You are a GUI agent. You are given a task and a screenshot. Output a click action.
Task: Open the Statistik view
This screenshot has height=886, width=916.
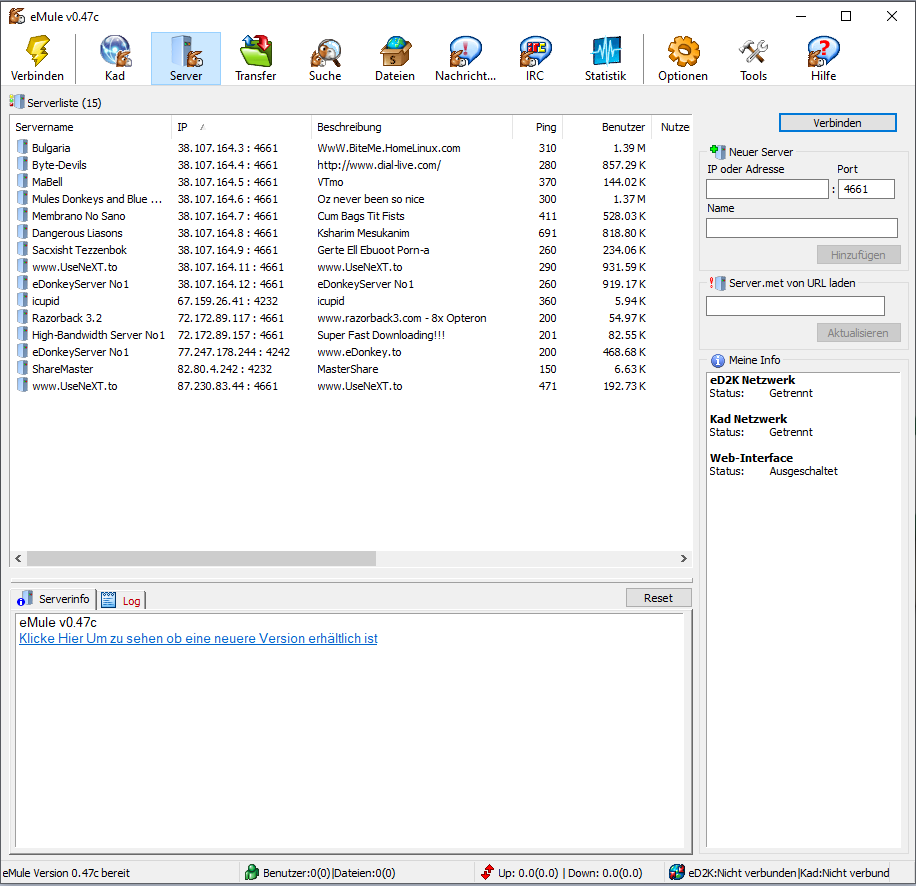tap(605, 58)
